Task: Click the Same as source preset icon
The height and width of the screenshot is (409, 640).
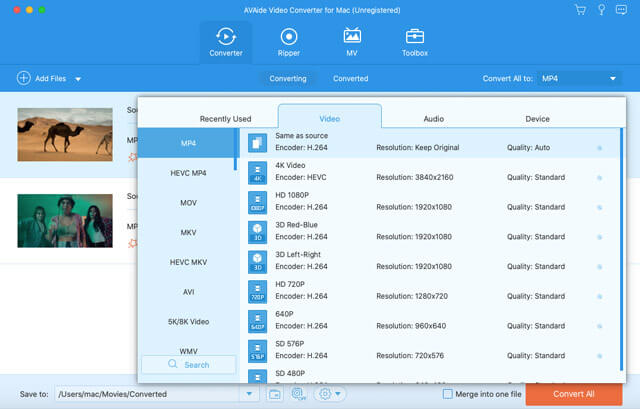Action: (257, 143)
